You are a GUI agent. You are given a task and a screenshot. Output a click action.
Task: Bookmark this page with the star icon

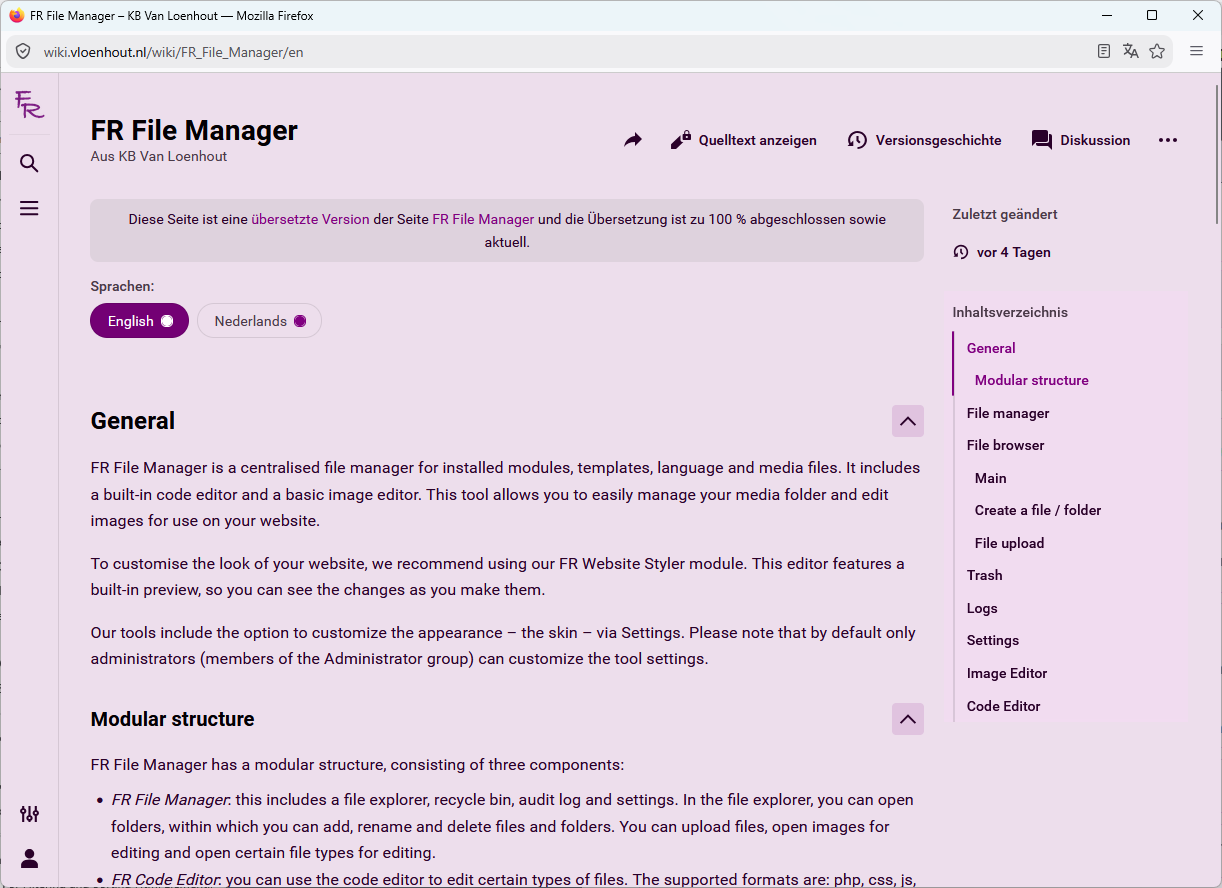(1157, 51)
